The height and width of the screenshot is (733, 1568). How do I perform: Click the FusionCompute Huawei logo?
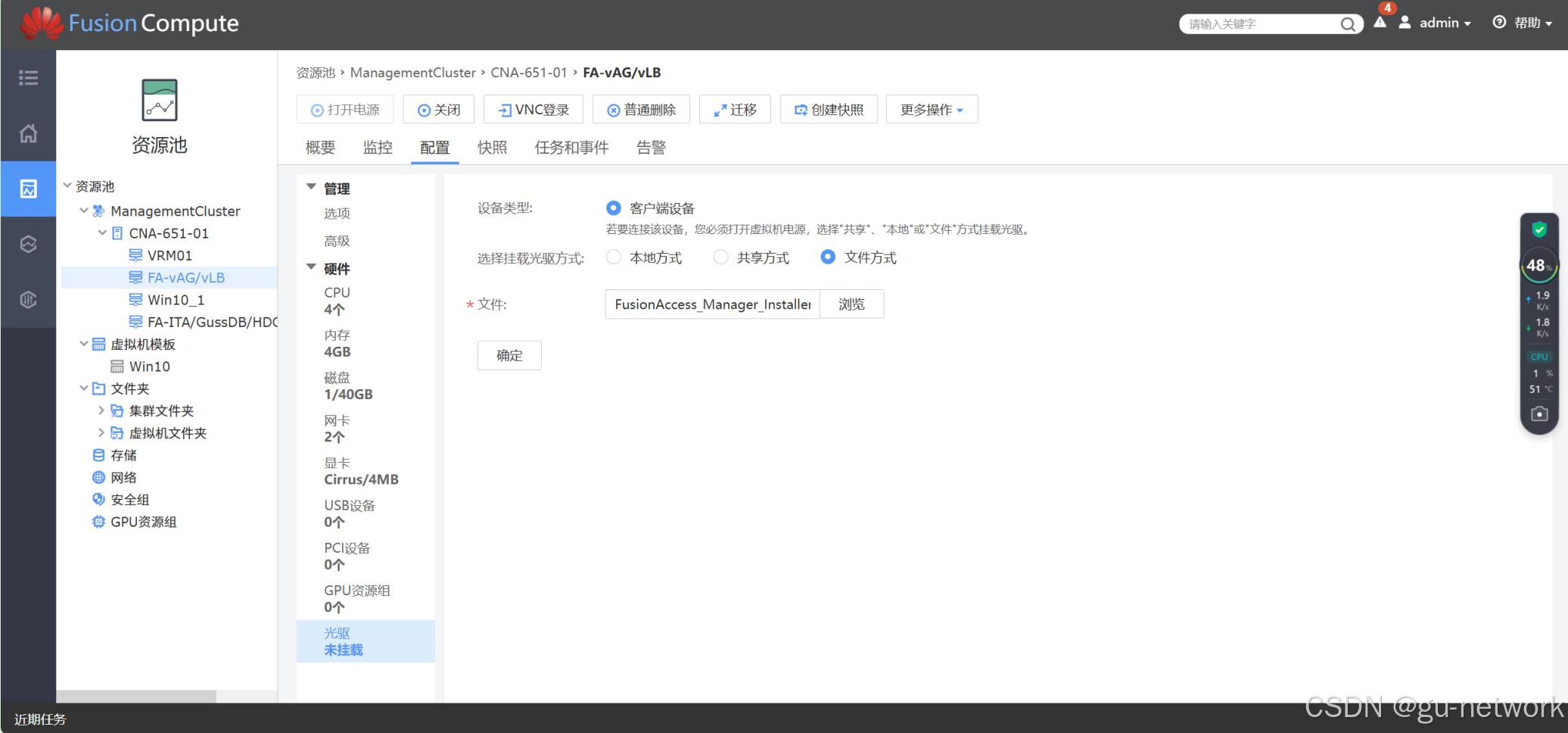[x=42, y=23]
